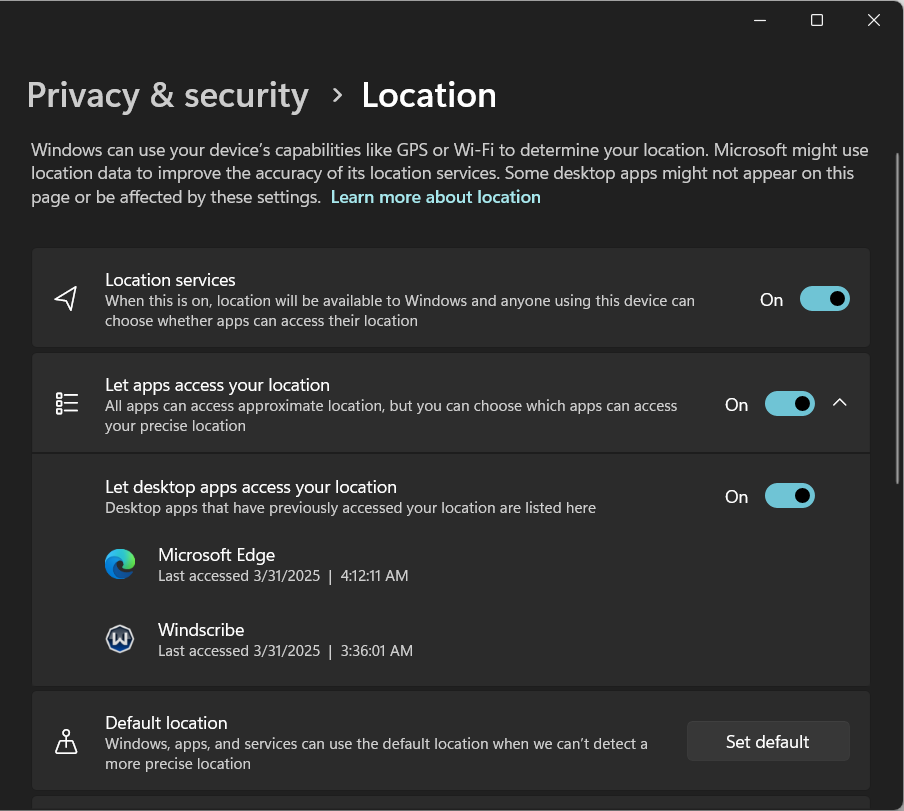
Task: Click the Default location map pin icon
Action: tap(66, 742)
